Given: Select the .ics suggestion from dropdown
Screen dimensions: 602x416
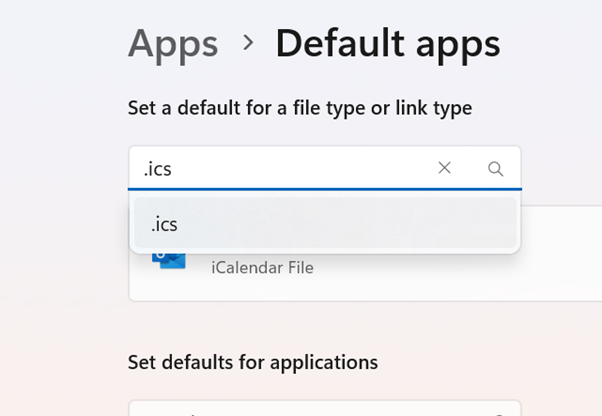Looking at the screenshot, I should [x=165, y=224].
